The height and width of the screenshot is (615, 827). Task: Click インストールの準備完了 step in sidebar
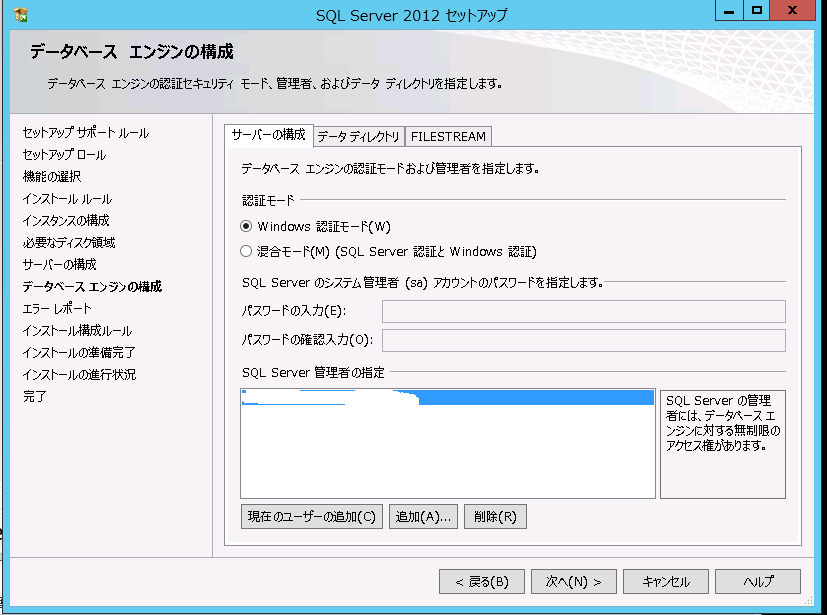(x=79, y=352)
